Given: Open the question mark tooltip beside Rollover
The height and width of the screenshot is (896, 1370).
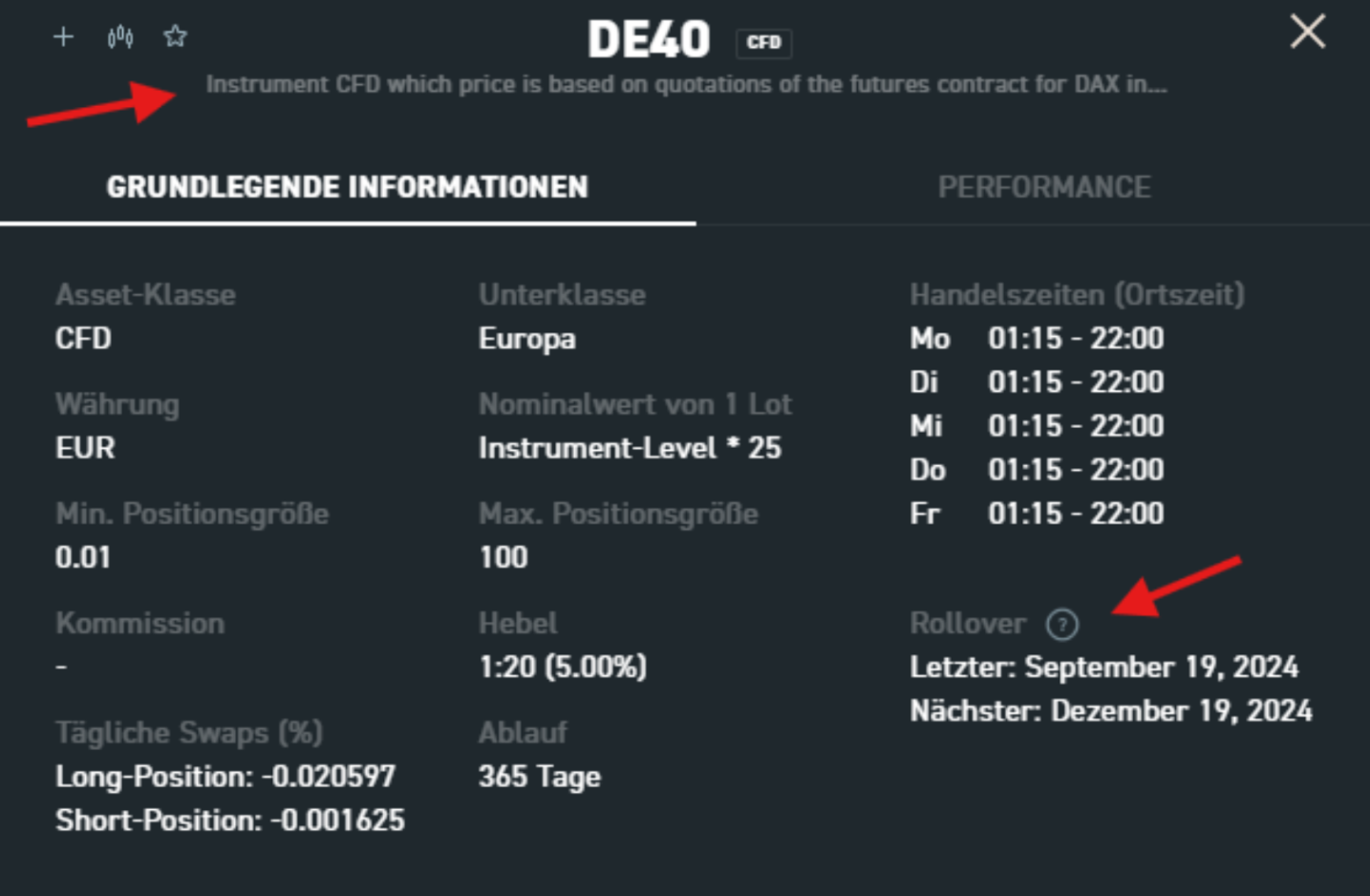Looking at the screenshot, I should (1061, 624).
